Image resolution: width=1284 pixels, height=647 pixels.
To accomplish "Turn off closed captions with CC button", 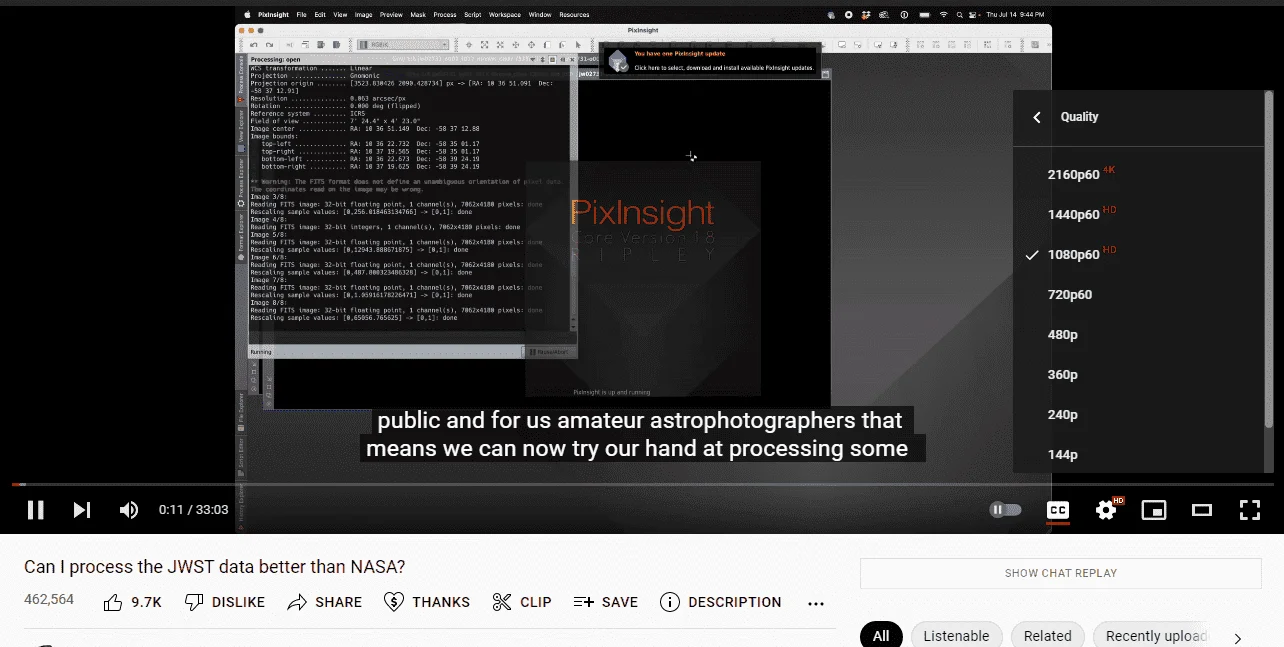I will point(1057,510).
